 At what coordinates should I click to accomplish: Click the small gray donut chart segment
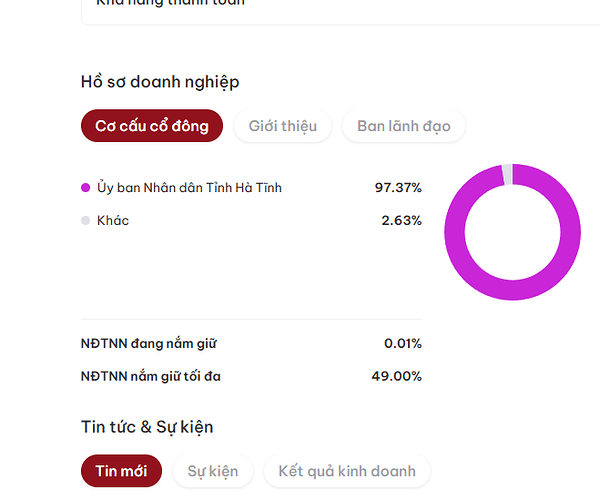tap(507, 174)
